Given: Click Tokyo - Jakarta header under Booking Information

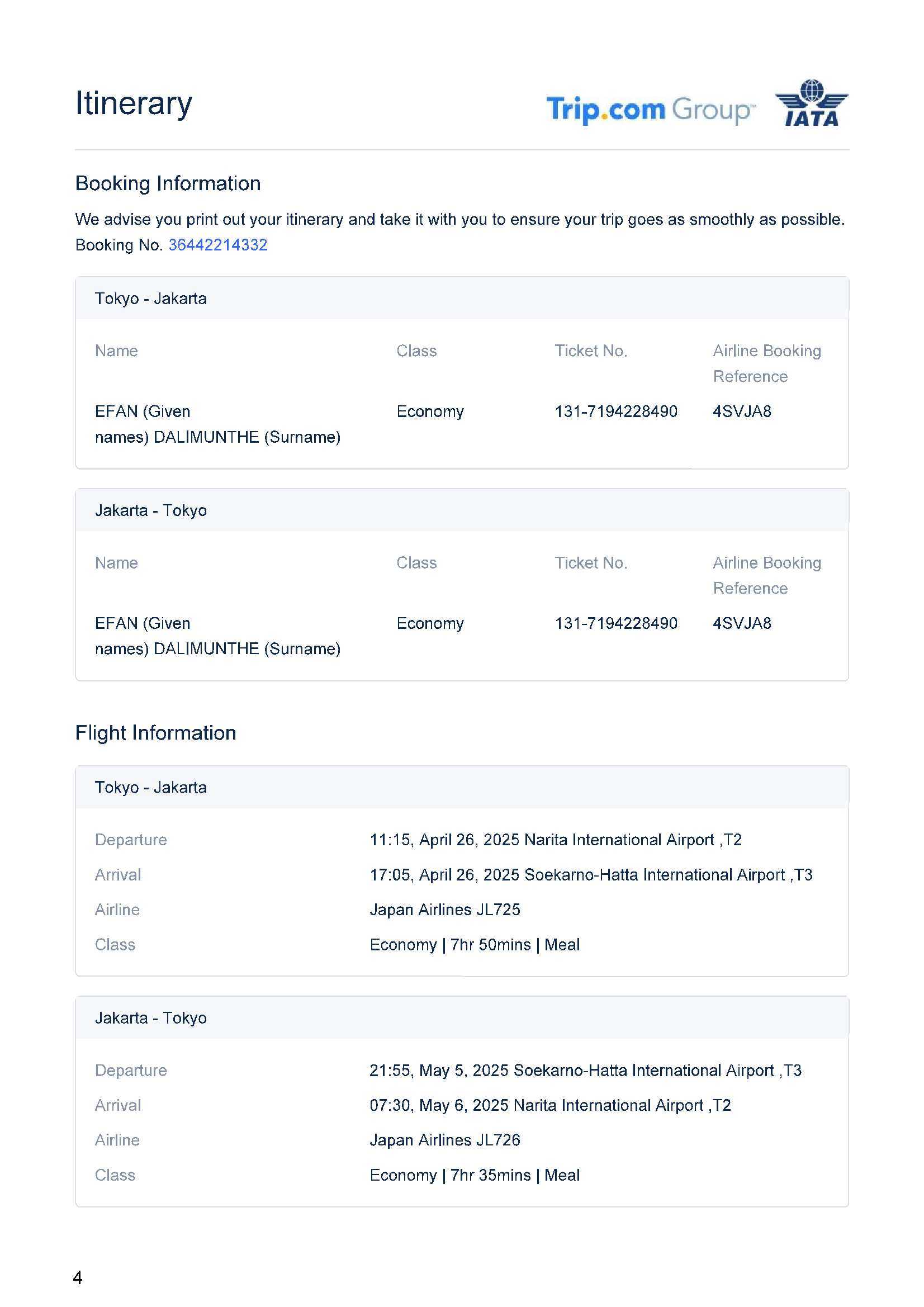Looking at the screenshot, I should coord(151,299).
